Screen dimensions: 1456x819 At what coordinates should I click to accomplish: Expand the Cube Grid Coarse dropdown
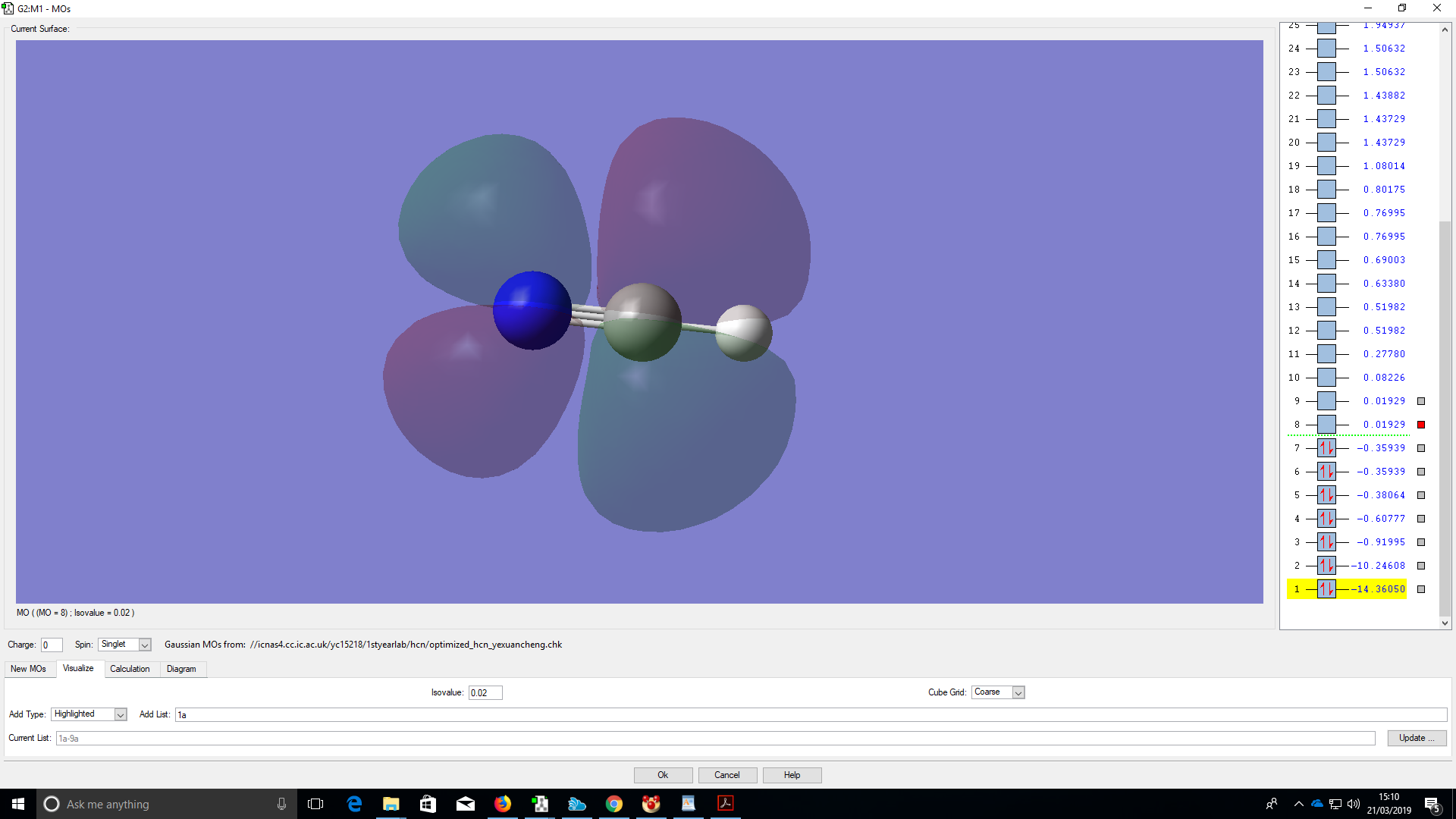(x=1018, y=692)
